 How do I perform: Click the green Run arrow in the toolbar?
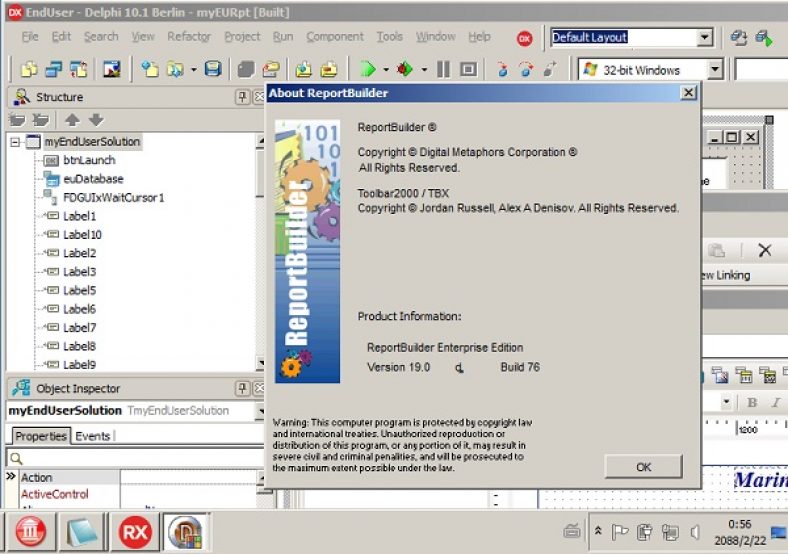click(x=368, y=69)
